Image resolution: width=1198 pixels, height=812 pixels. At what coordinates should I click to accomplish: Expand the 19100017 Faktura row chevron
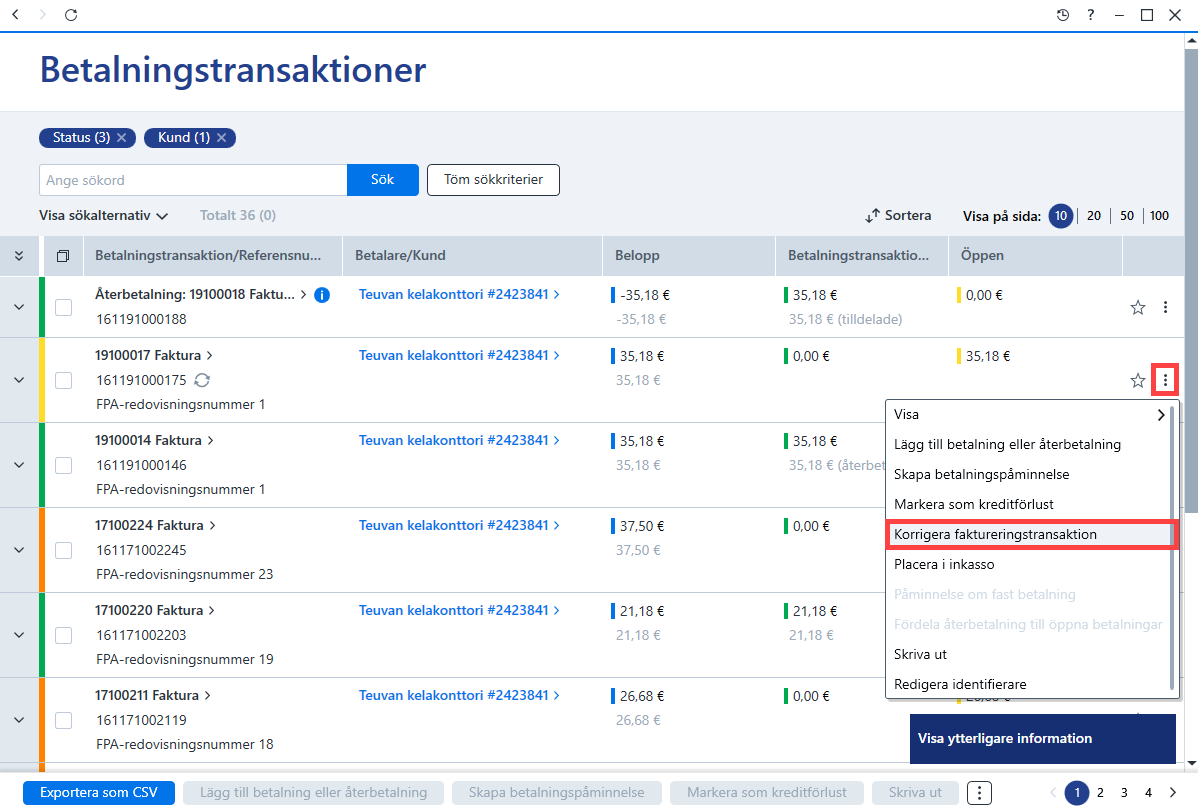tap(19, 380)
